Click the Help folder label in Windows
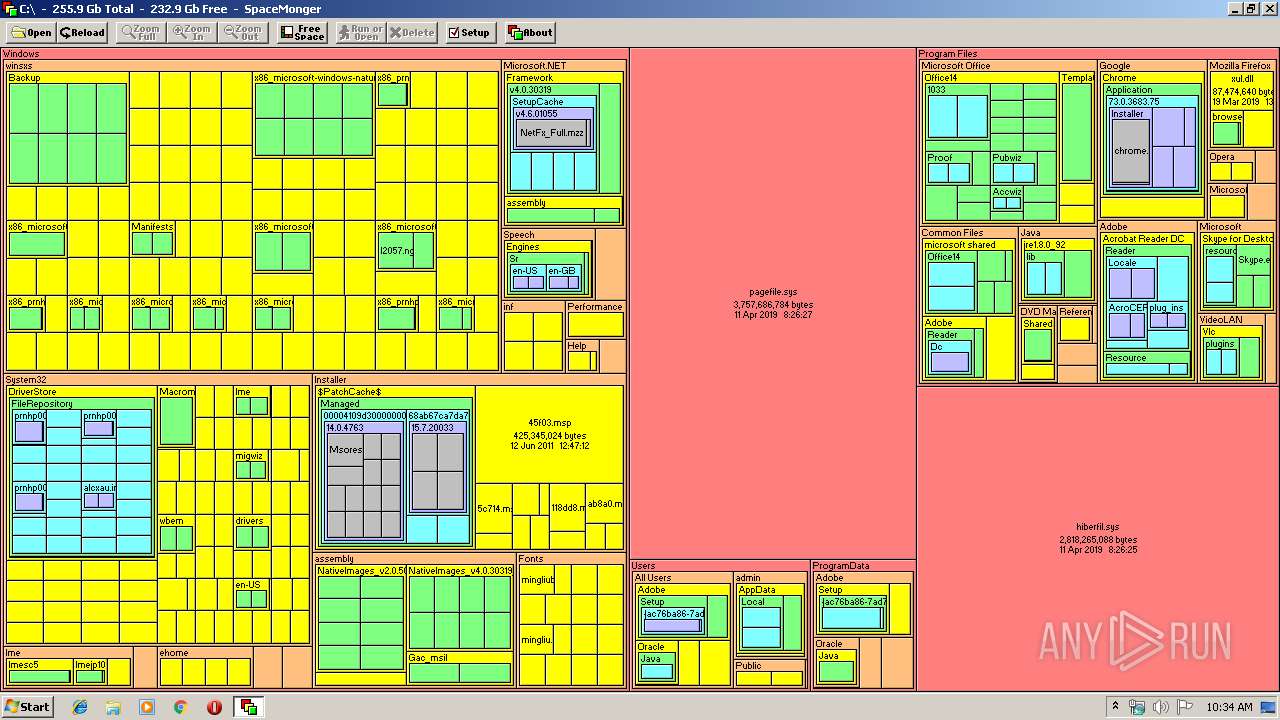This screenshot has height=720, width=1280. coord(577,346)
